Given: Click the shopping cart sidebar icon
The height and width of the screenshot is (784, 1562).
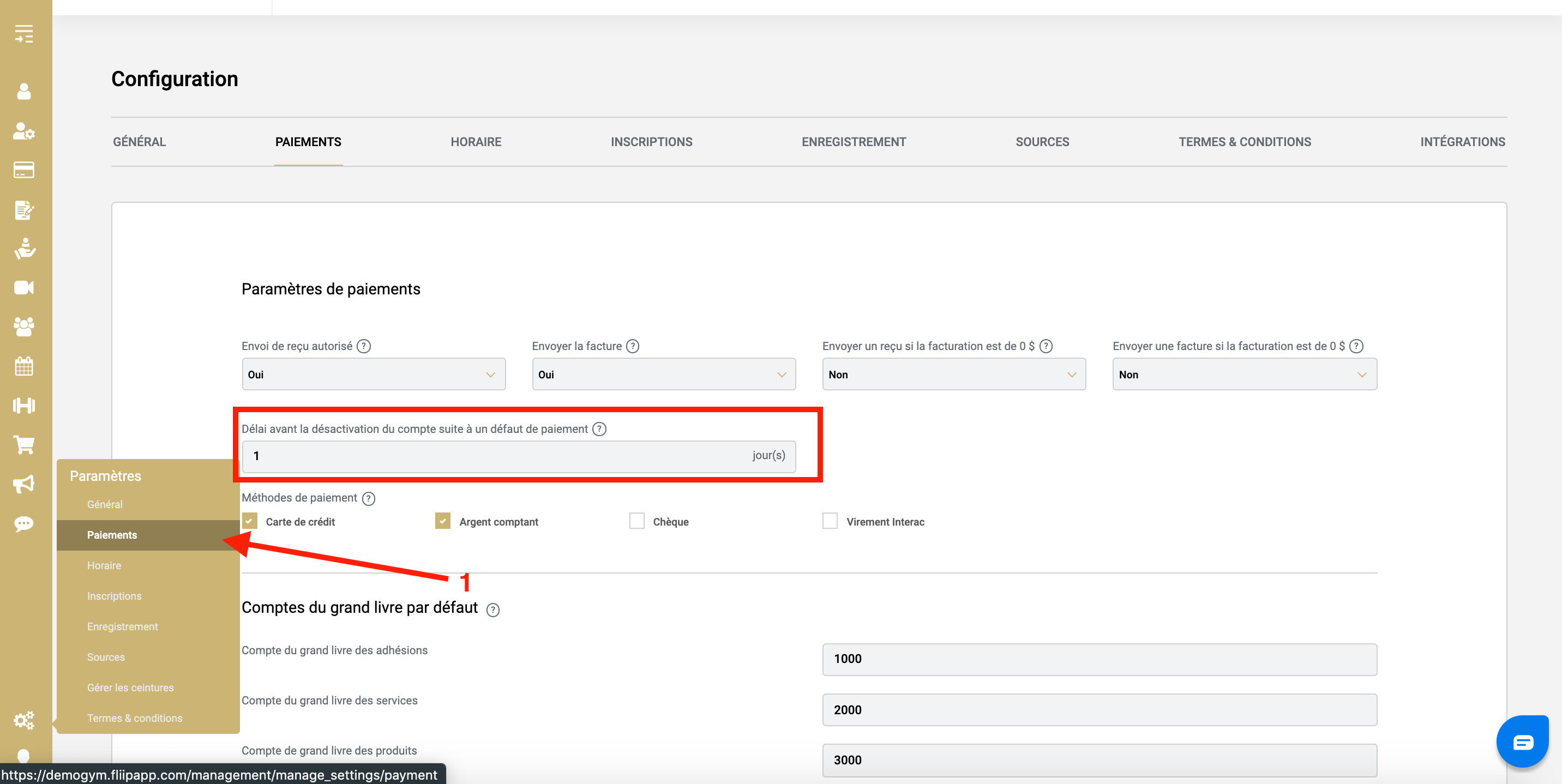Looking at the screenshot, I should click(24, 445).
